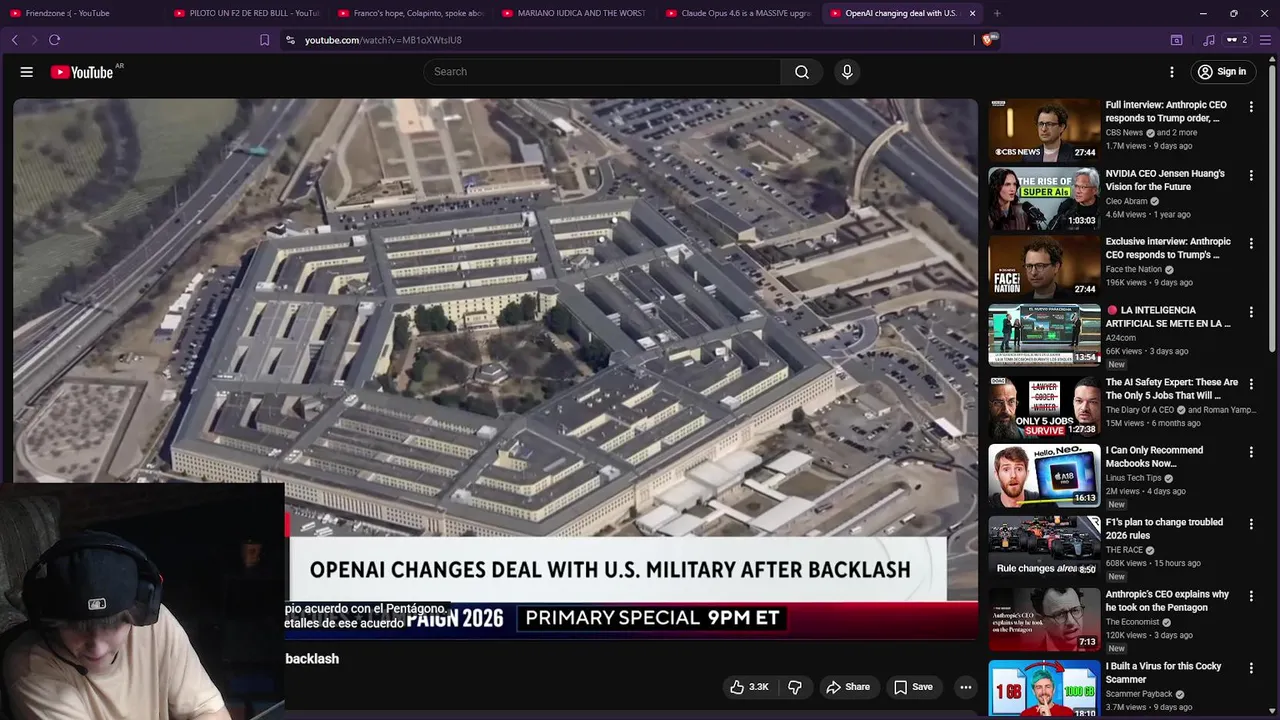Go back in browser history

(x=14, y=40)
